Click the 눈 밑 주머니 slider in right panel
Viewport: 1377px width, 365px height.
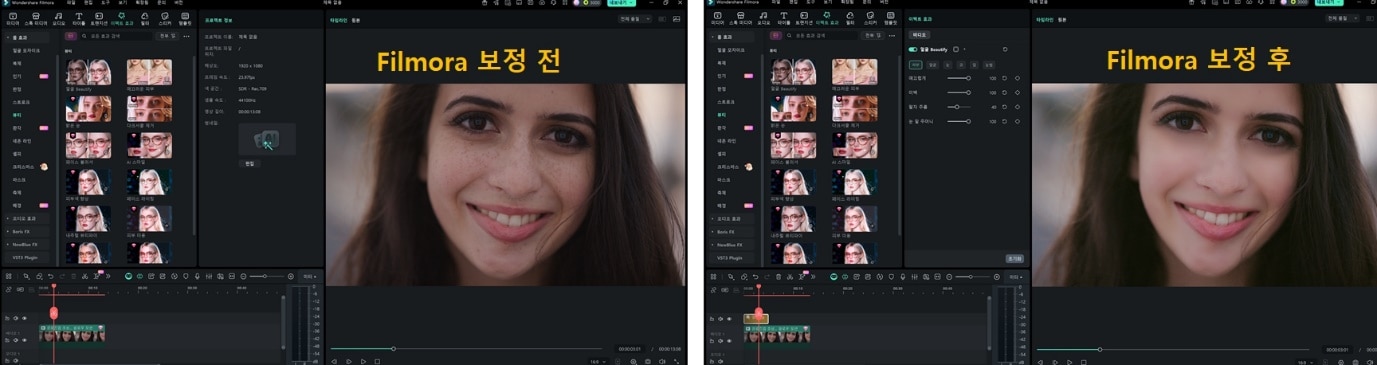pos(959,121)
